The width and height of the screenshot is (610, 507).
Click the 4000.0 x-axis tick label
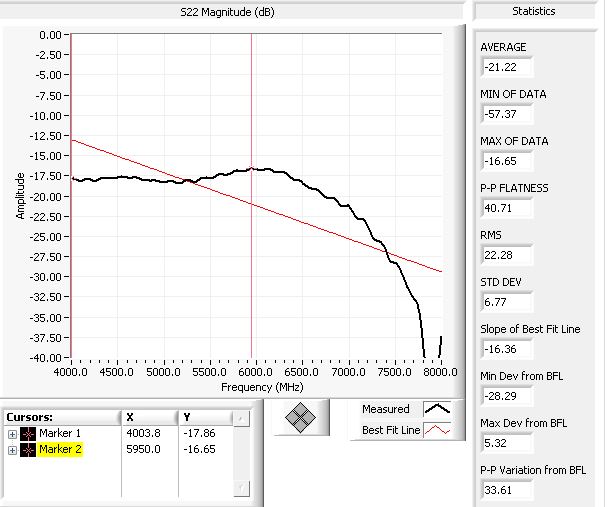[x=70, y=372]
